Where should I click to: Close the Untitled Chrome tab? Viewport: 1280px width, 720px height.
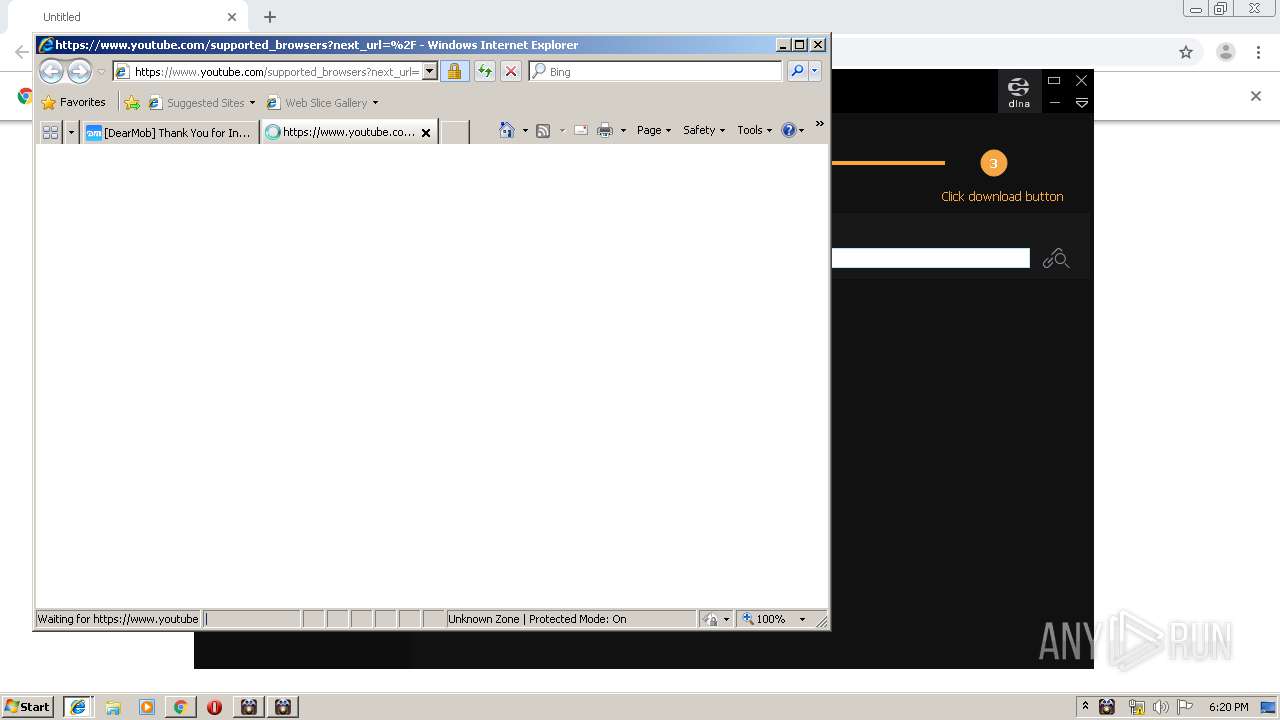[232, 17]
